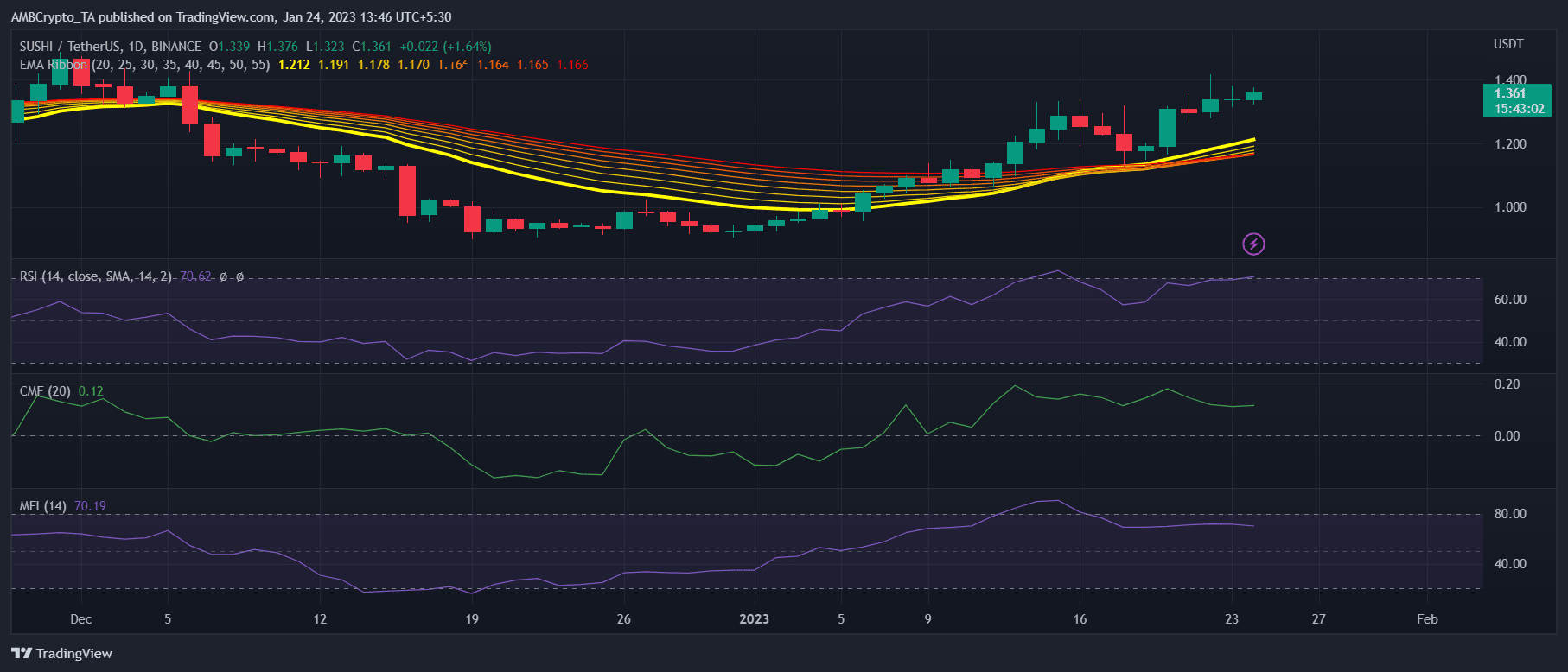The image size is (1568, 672).
Task: Click EMA ribbon value 1.191
Action: (x=335, y=65)
